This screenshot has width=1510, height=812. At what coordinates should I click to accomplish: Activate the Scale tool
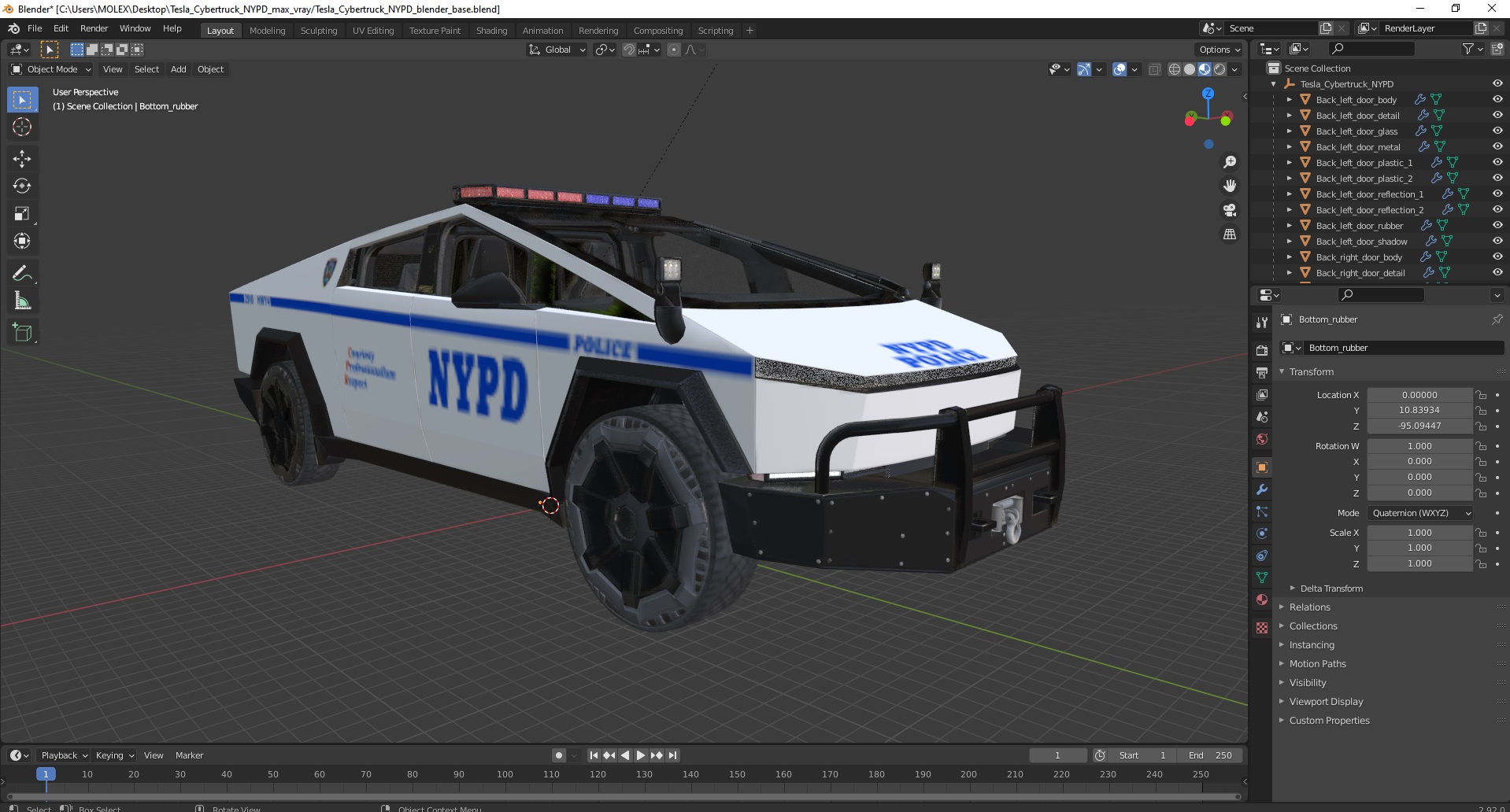22,214
